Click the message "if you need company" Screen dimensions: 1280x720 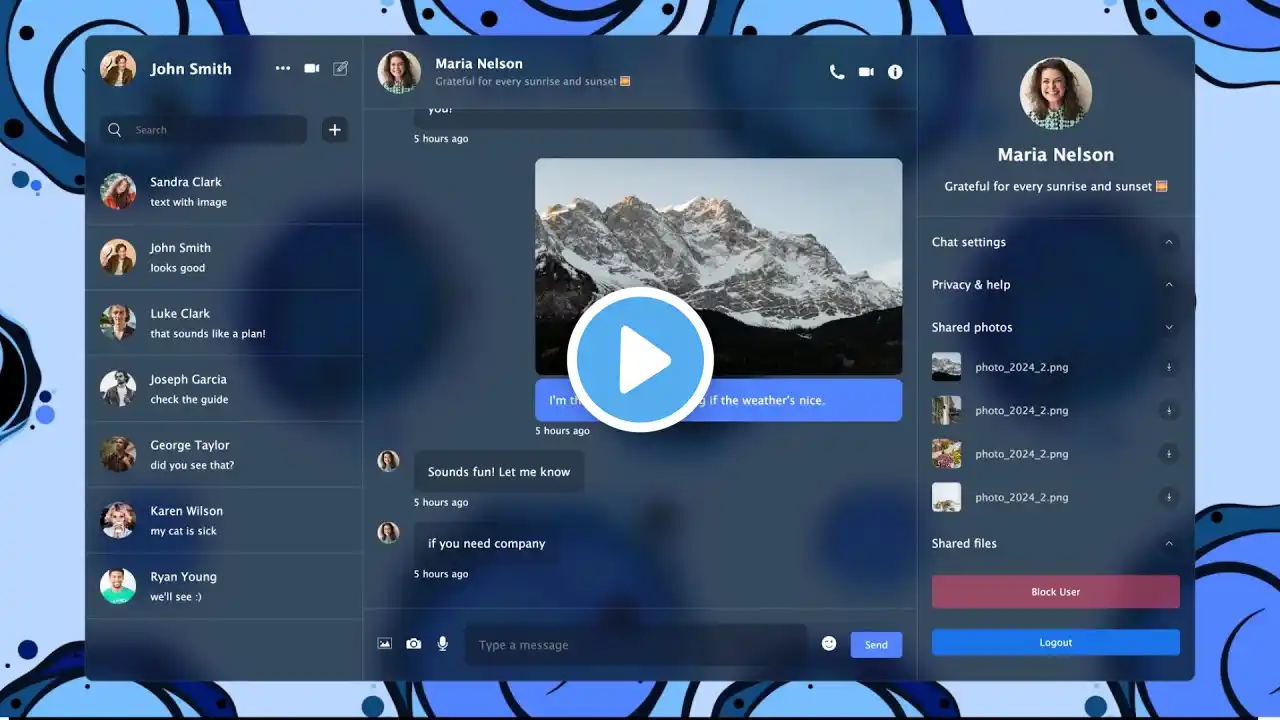487,543
